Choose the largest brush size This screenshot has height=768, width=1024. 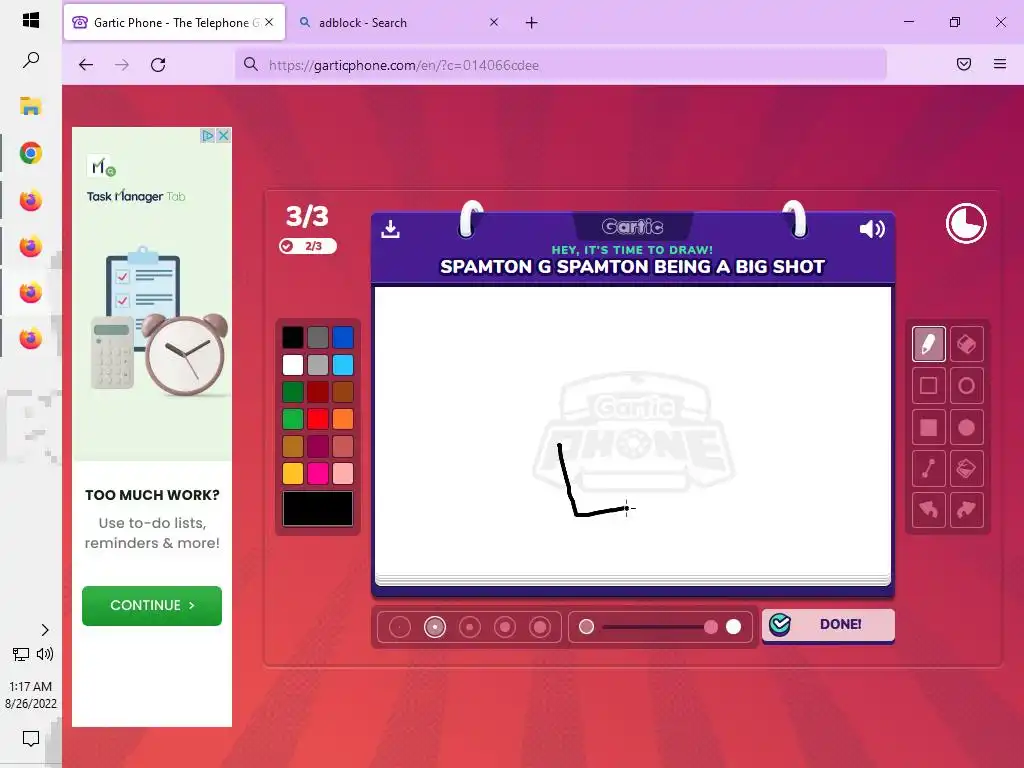click(540, 627)
